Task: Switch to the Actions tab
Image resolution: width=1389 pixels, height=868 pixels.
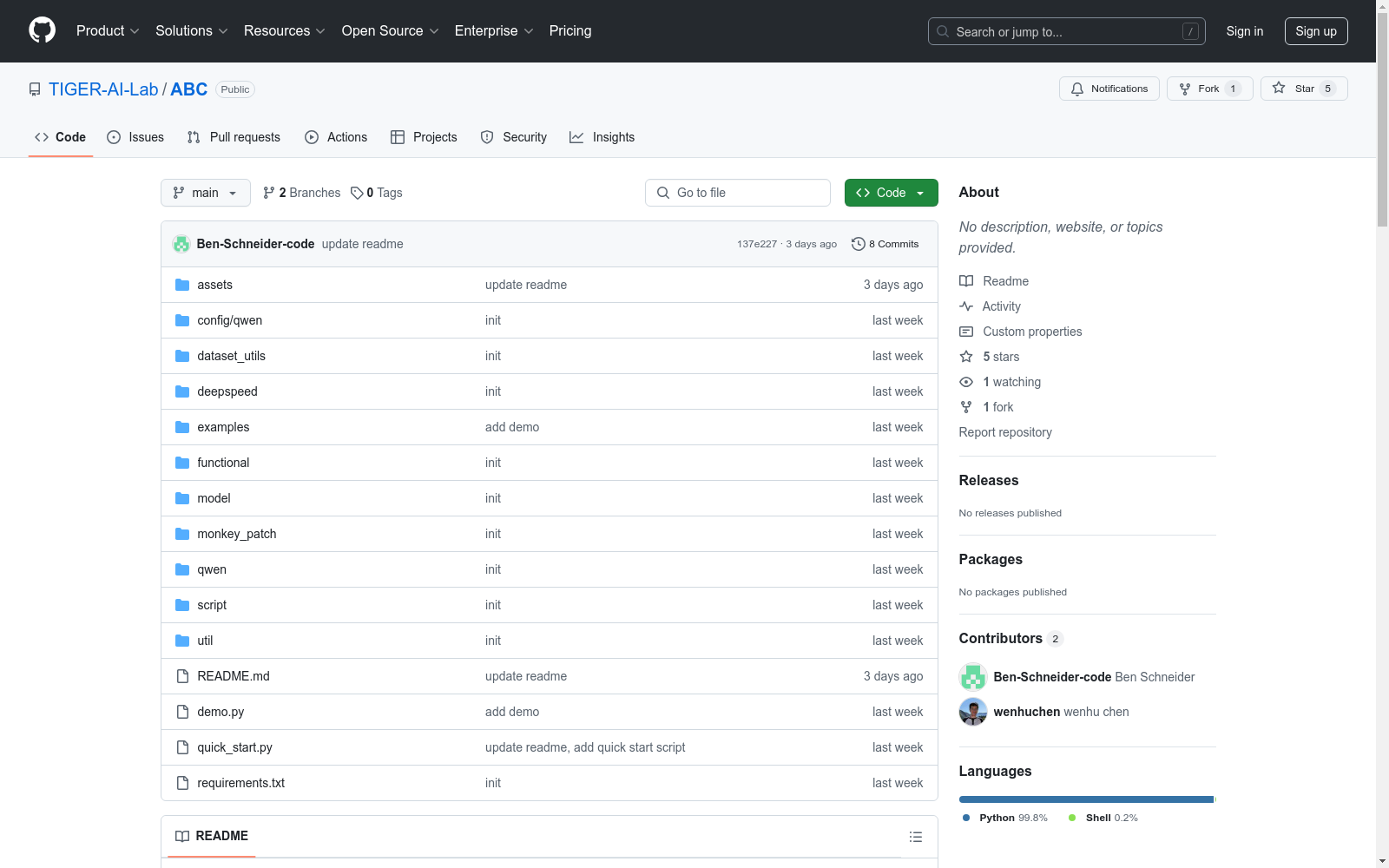Action: click(336, 137)
